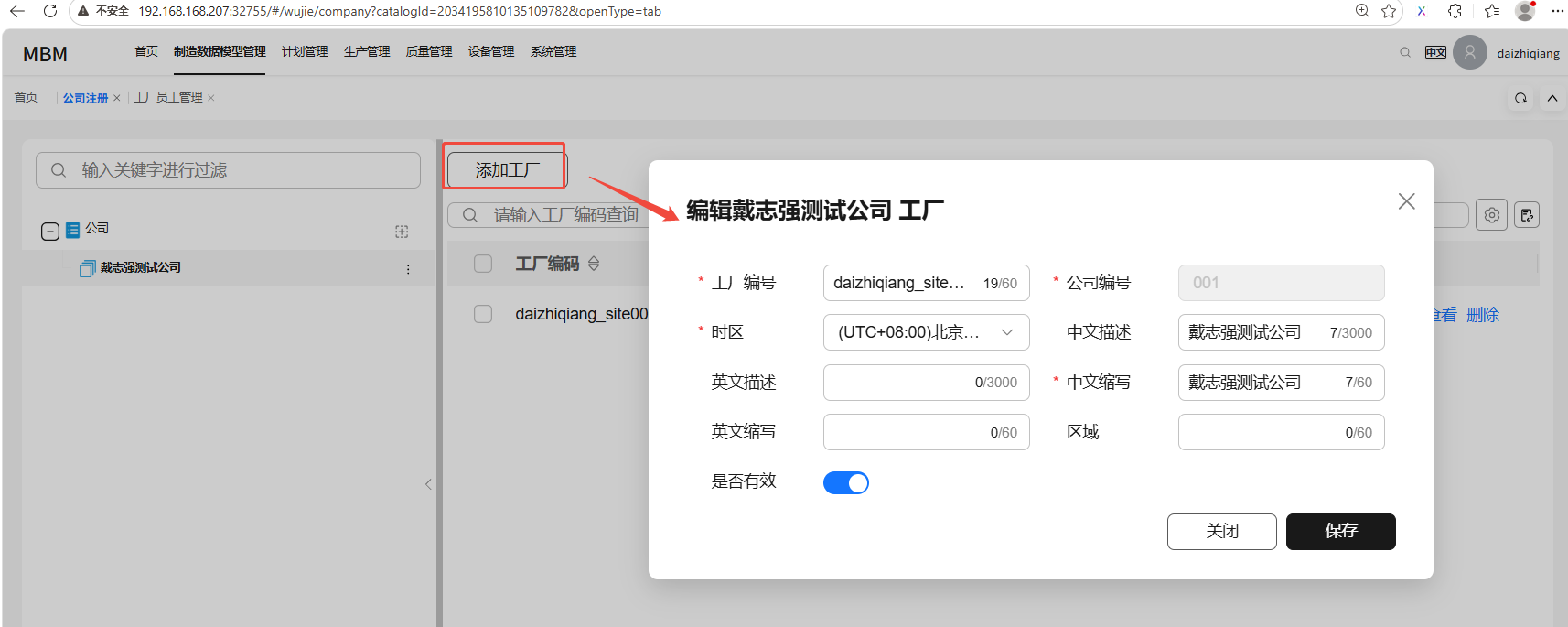Open 计划管理 menu

pyautogui.click(x=305, y=51)
